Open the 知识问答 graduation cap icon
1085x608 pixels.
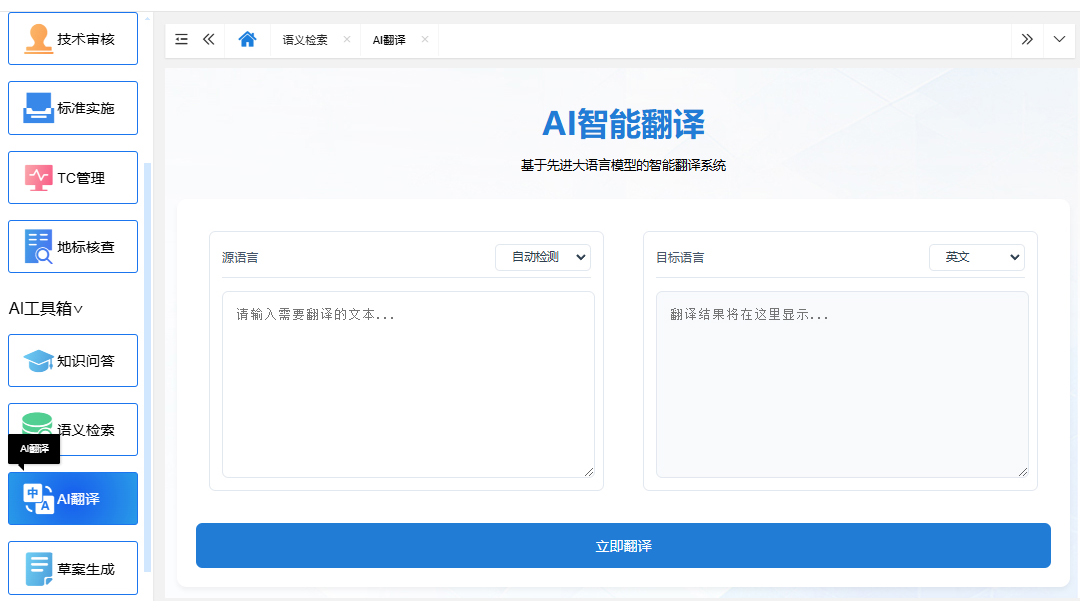click(x=38, y=361)
